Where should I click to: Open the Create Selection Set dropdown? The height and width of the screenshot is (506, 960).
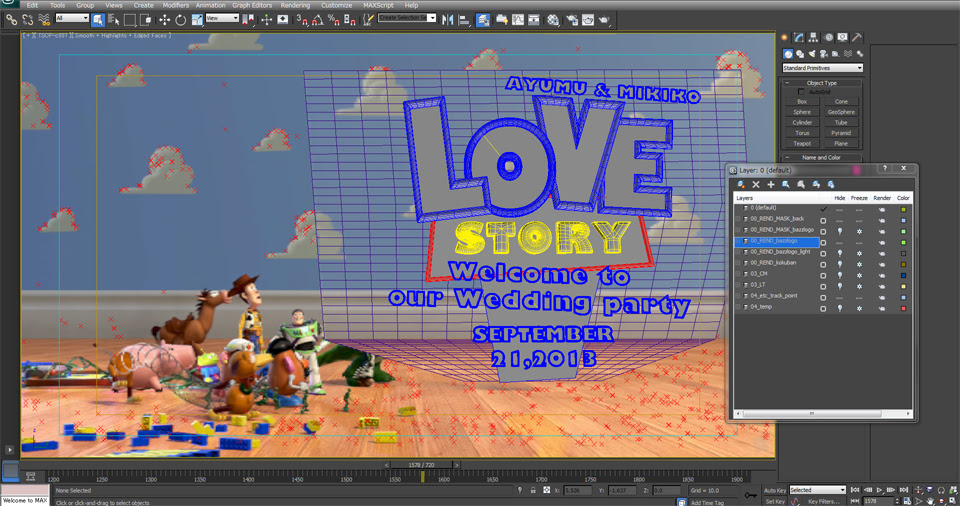pyautogui.click(x=407, y=18)
